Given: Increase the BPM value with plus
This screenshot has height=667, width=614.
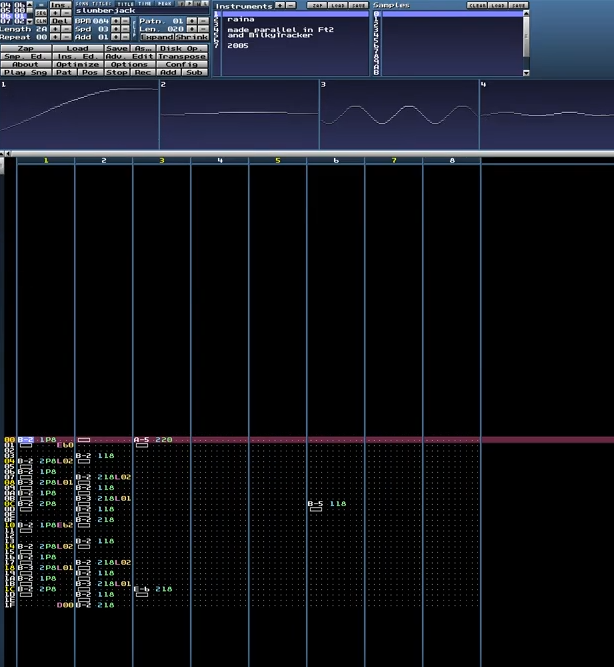Looking at the screenshot, I should tap(116, 21).
